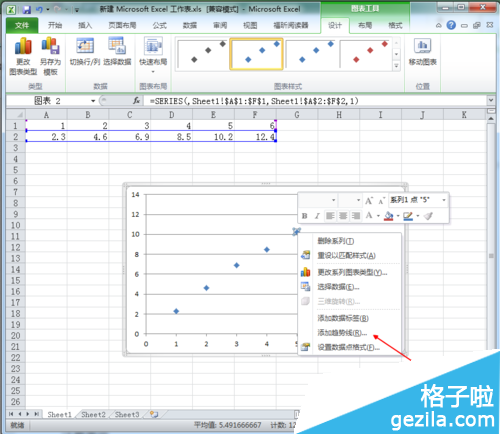Click first sheet navigation arrow
500x434 pixels.
point(11,414)
